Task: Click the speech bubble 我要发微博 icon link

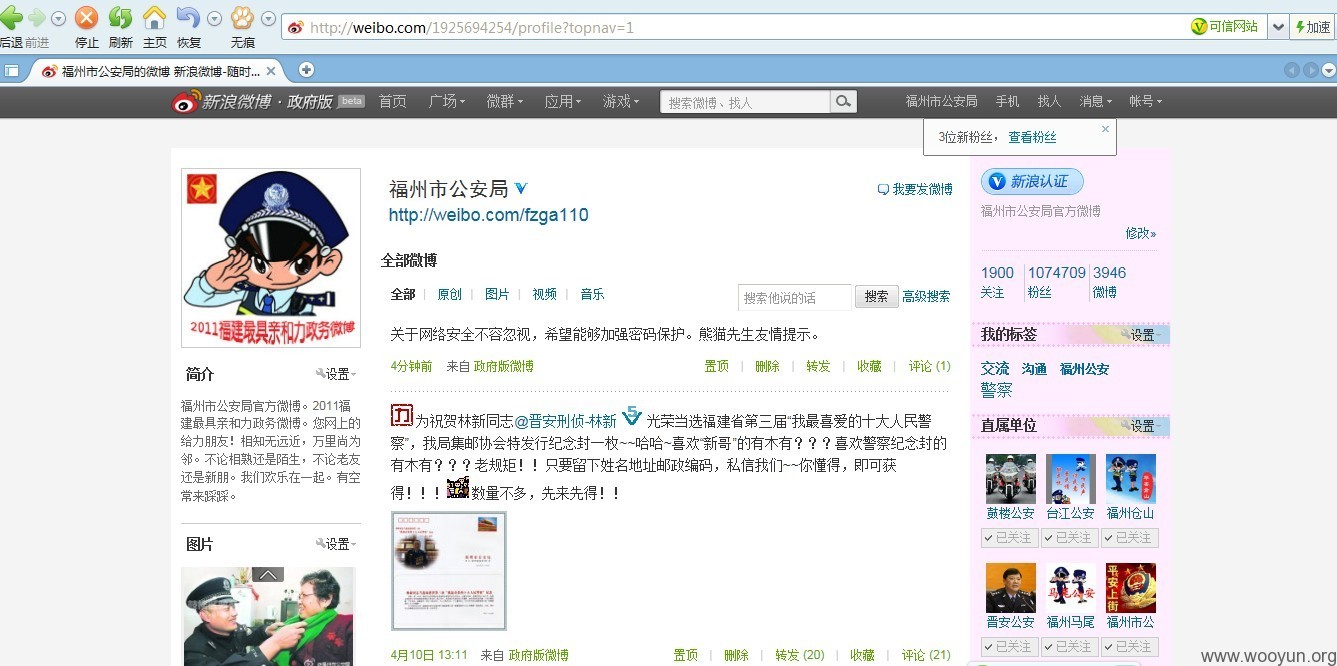Action: tap(914, 189)
